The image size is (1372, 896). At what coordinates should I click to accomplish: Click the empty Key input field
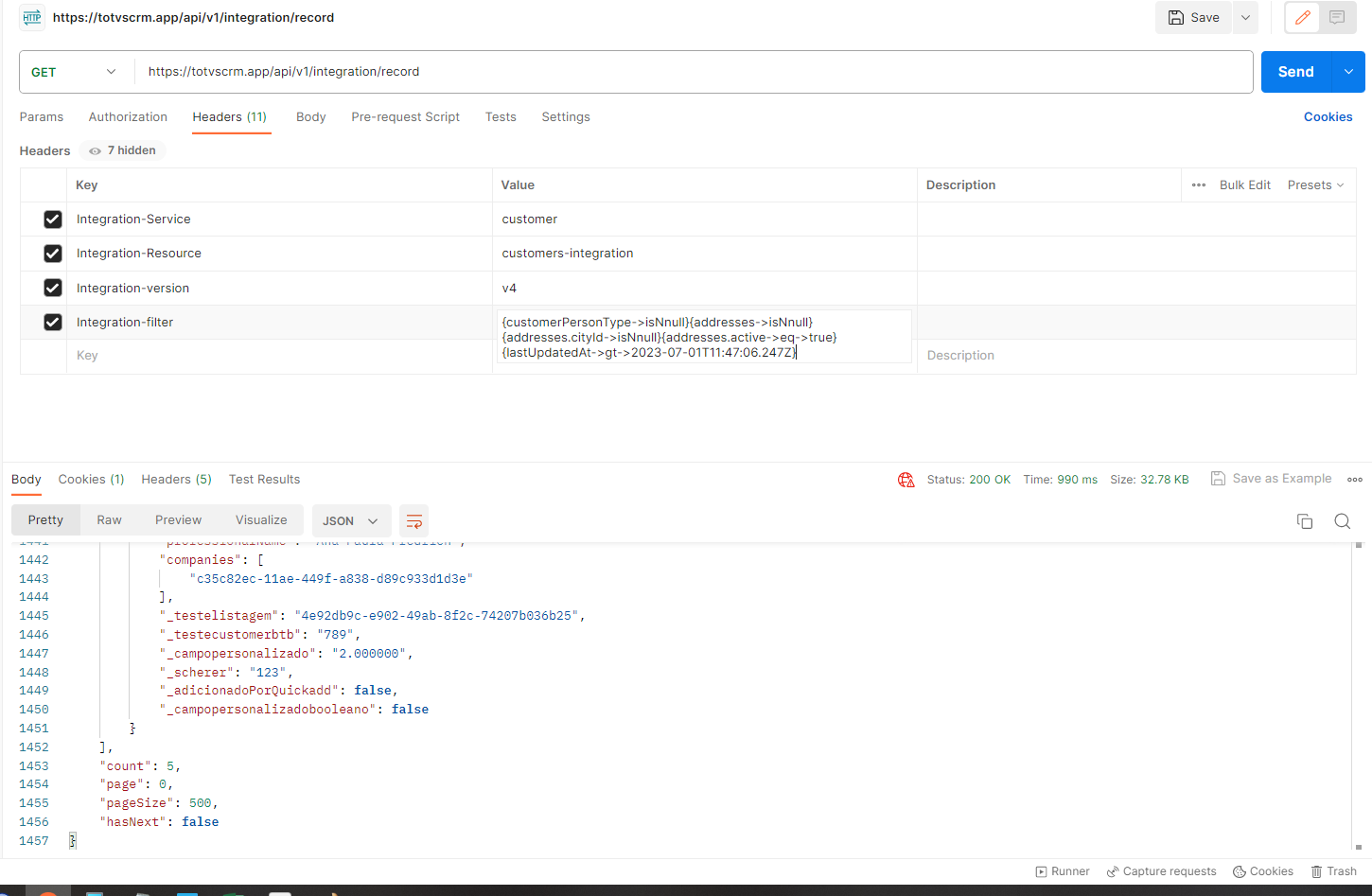point(279,356)
